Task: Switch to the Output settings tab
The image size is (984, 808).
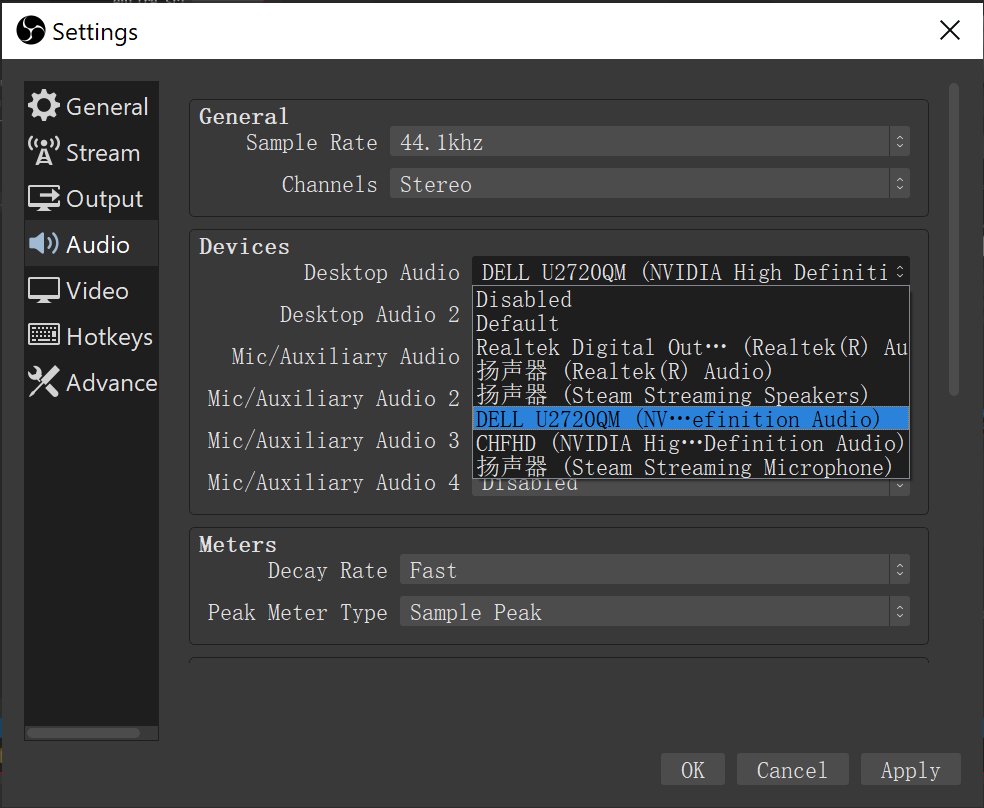Action: [91, 198]
